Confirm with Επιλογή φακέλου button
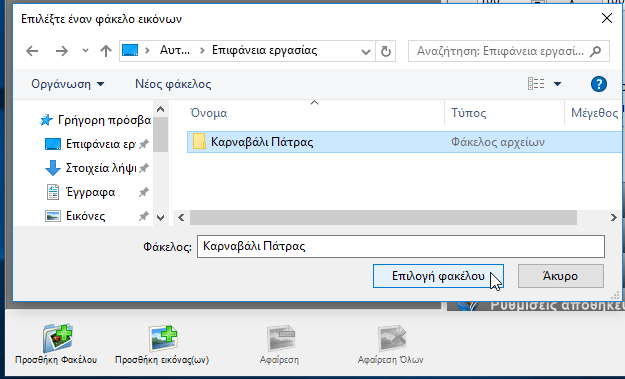Image resolution: width=625 pixels, height=379 pixels. pyautogui.click(x=438, y=276)
